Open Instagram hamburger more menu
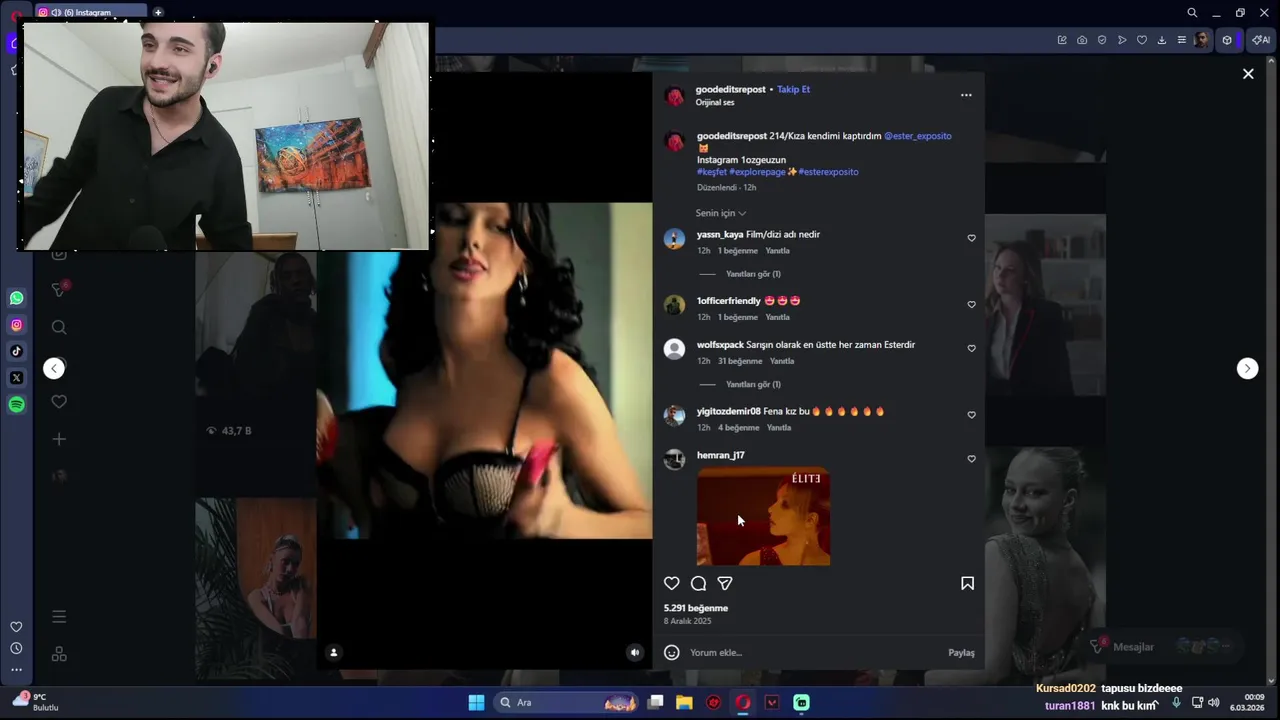Image resolution: width=1280 pixels, height=720 pixels. pos(59,616)
